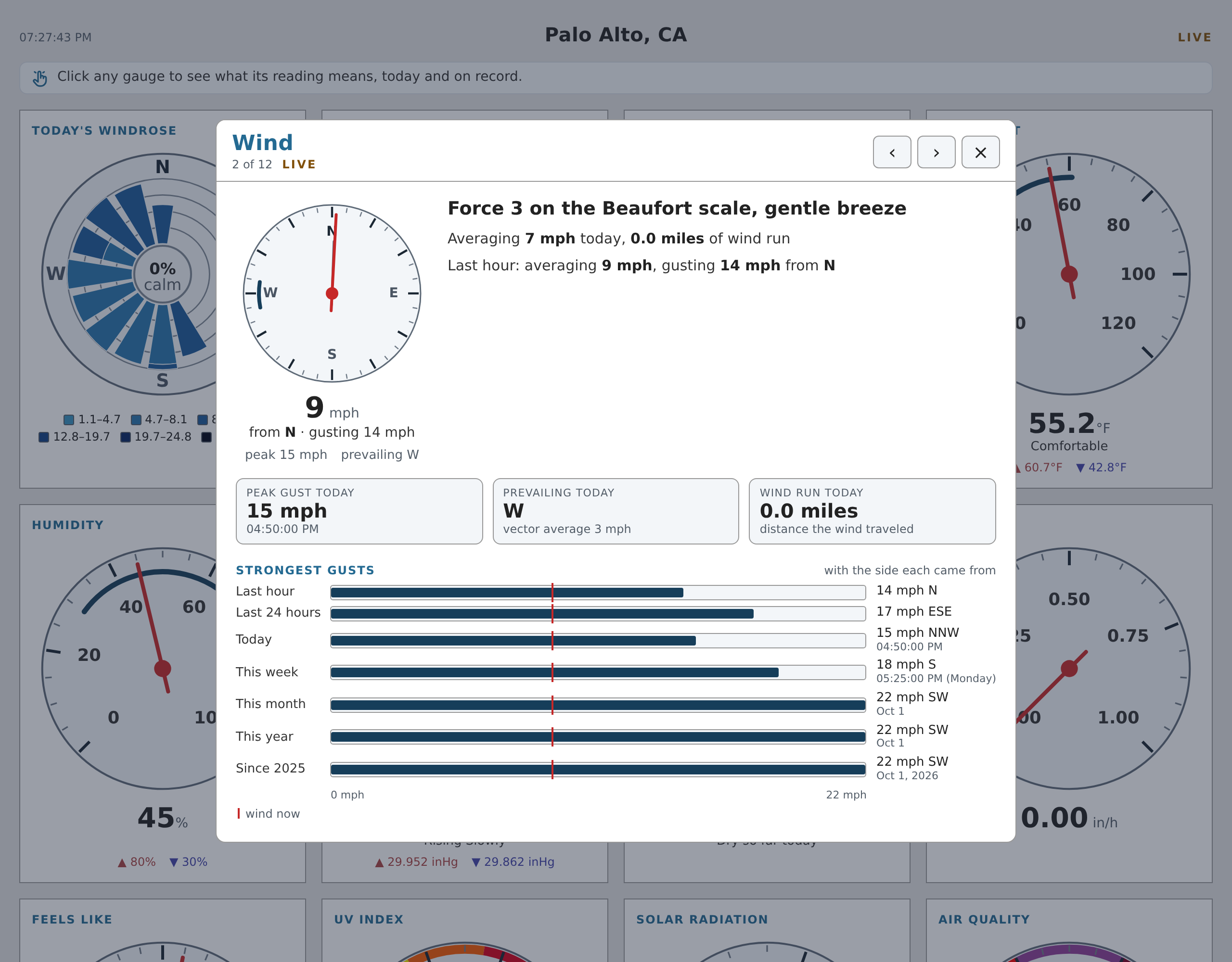Viewport: 1232px width, 962px height.
Task: Close the Wind detail dialog
Action: point(980,152)
